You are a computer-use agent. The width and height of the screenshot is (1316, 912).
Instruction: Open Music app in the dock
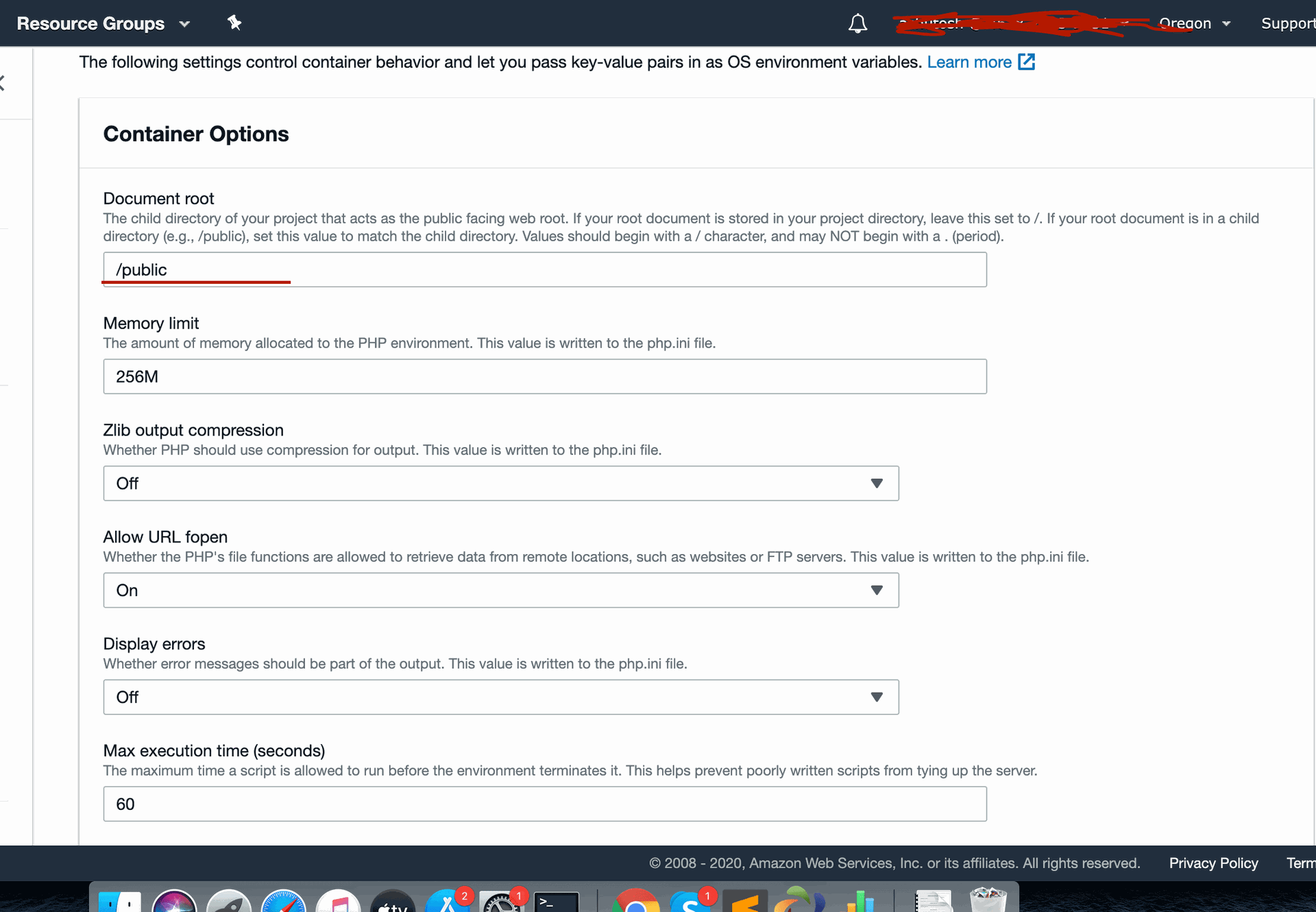pyautogui.click(x=338, y=901)
